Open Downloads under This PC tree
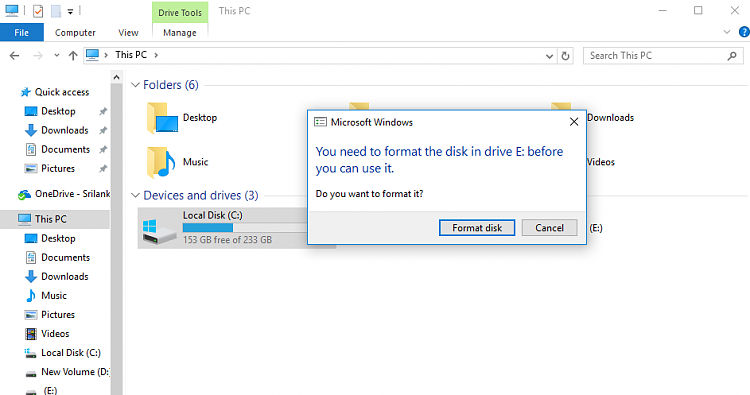This screenshot has height=395, width=750. 65,276
